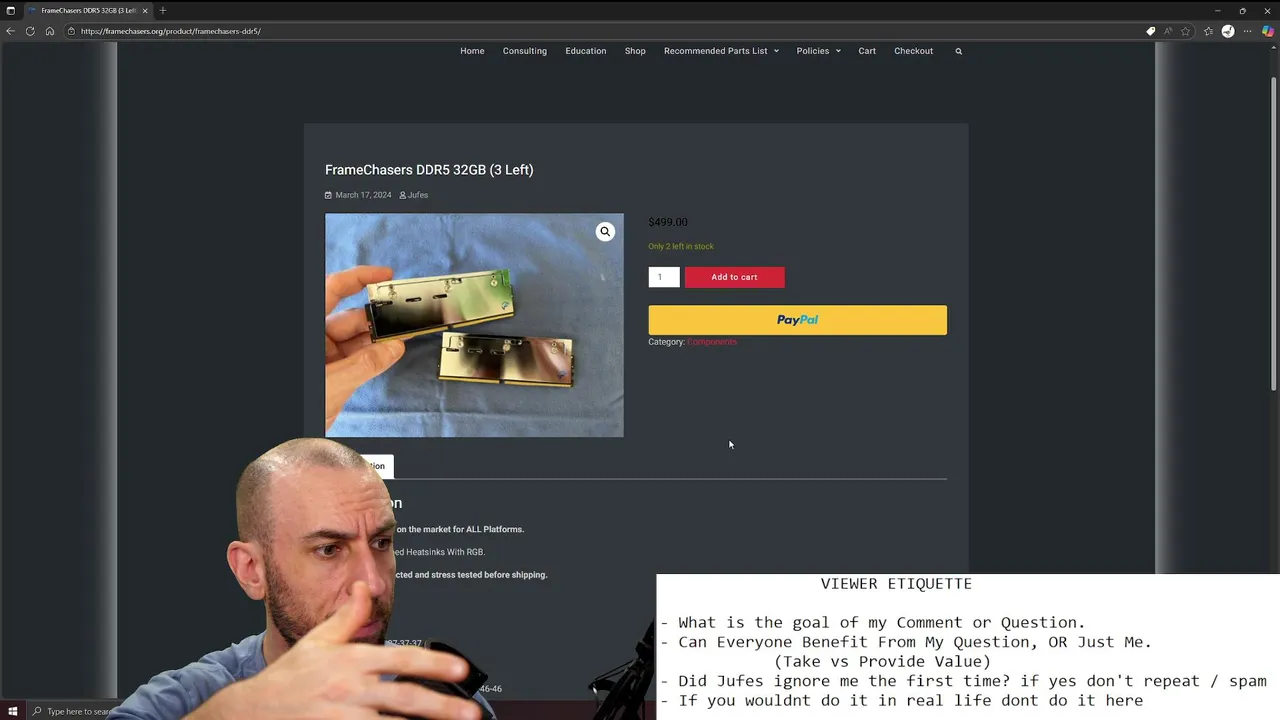Open the favorites list
This screenshot has width=1280, height=720.
click(x=1208, y=31)
